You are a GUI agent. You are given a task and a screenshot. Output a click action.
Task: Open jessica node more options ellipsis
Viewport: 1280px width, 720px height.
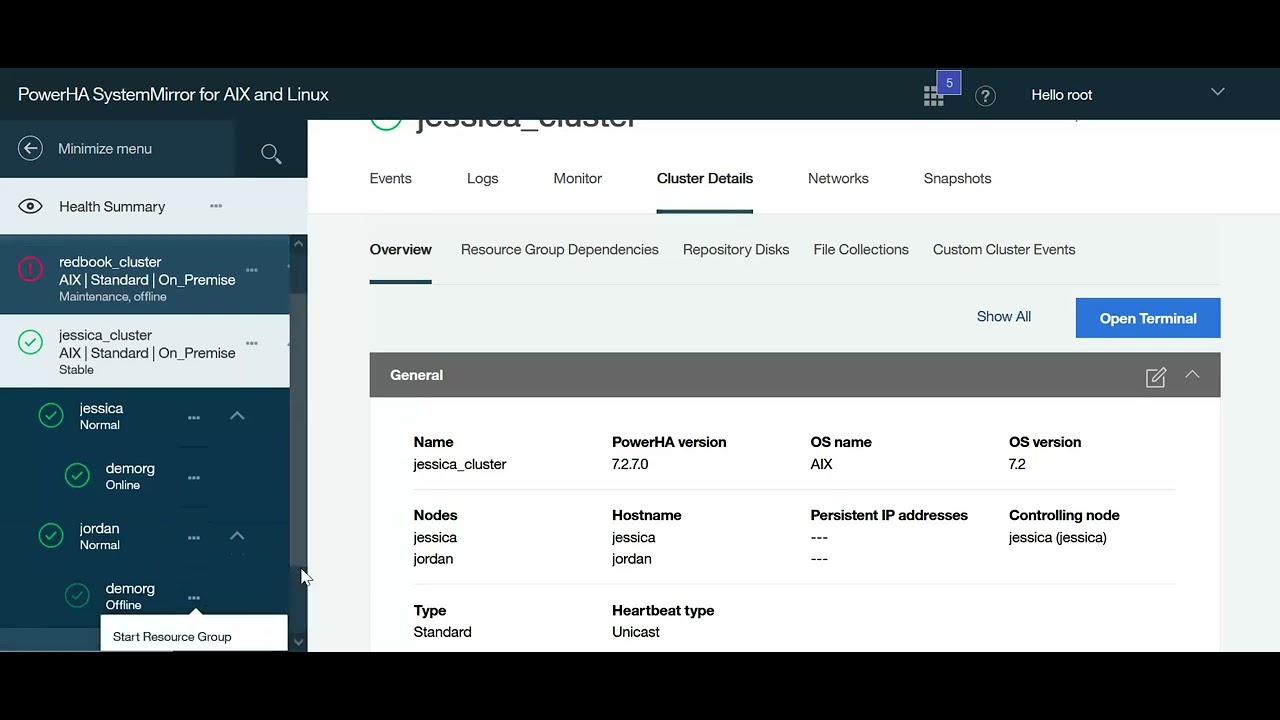[x=194, y=417]
